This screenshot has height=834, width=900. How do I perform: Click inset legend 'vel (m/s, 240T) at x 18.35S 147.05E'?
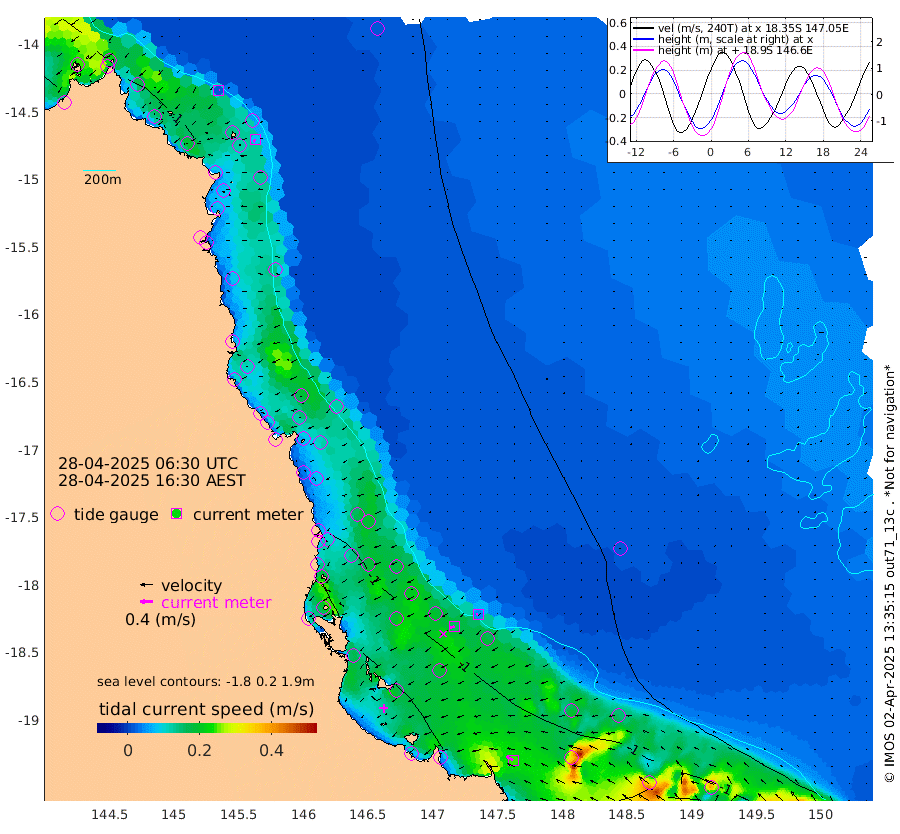(753, 28)
